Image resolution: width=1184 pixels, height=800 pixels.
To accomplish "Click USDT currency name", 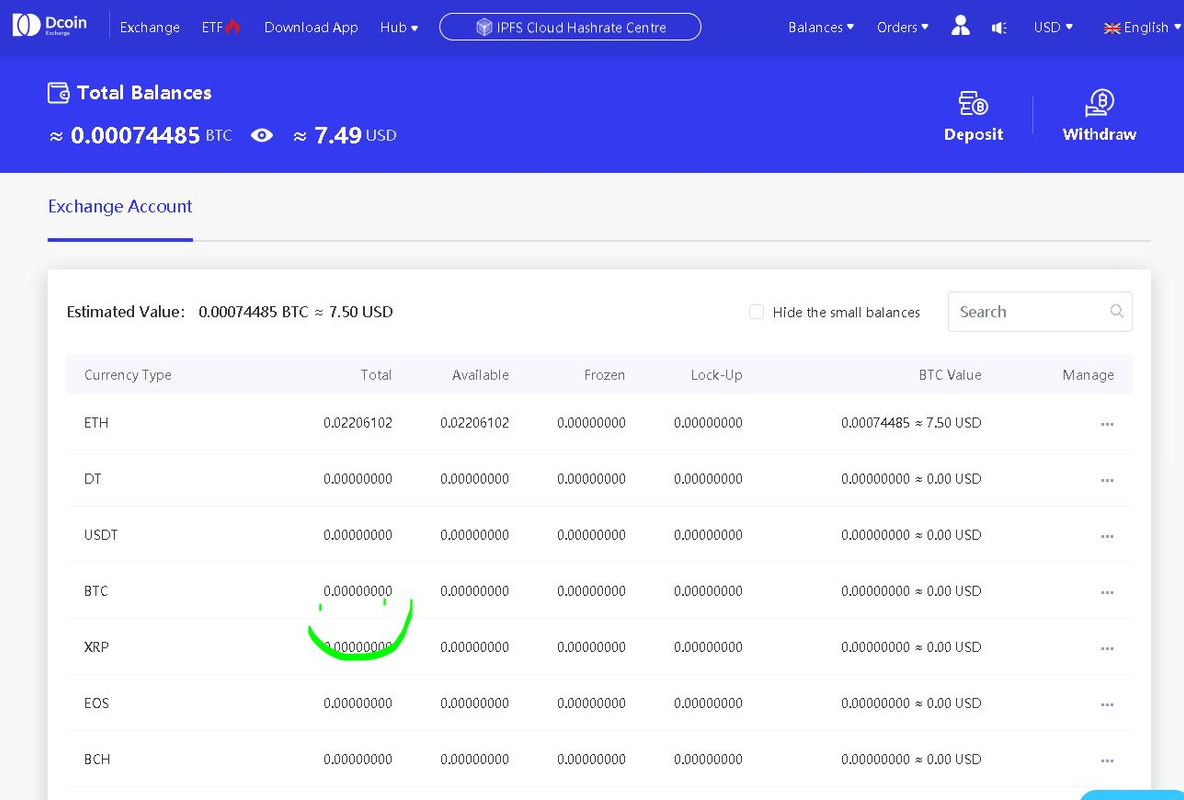I will [x=100, y=535].
